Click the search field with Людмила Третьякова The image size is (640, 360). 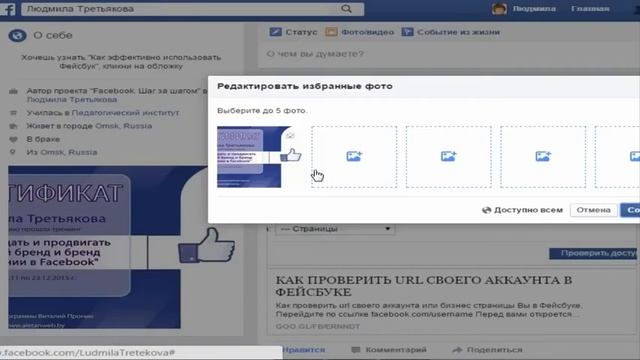192,9
